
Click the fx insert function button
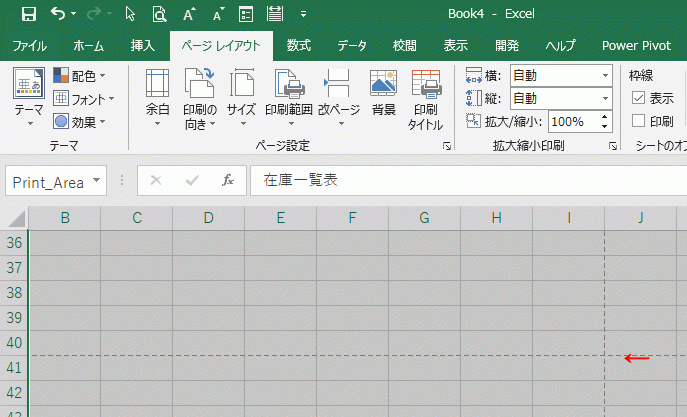(228, 180)
